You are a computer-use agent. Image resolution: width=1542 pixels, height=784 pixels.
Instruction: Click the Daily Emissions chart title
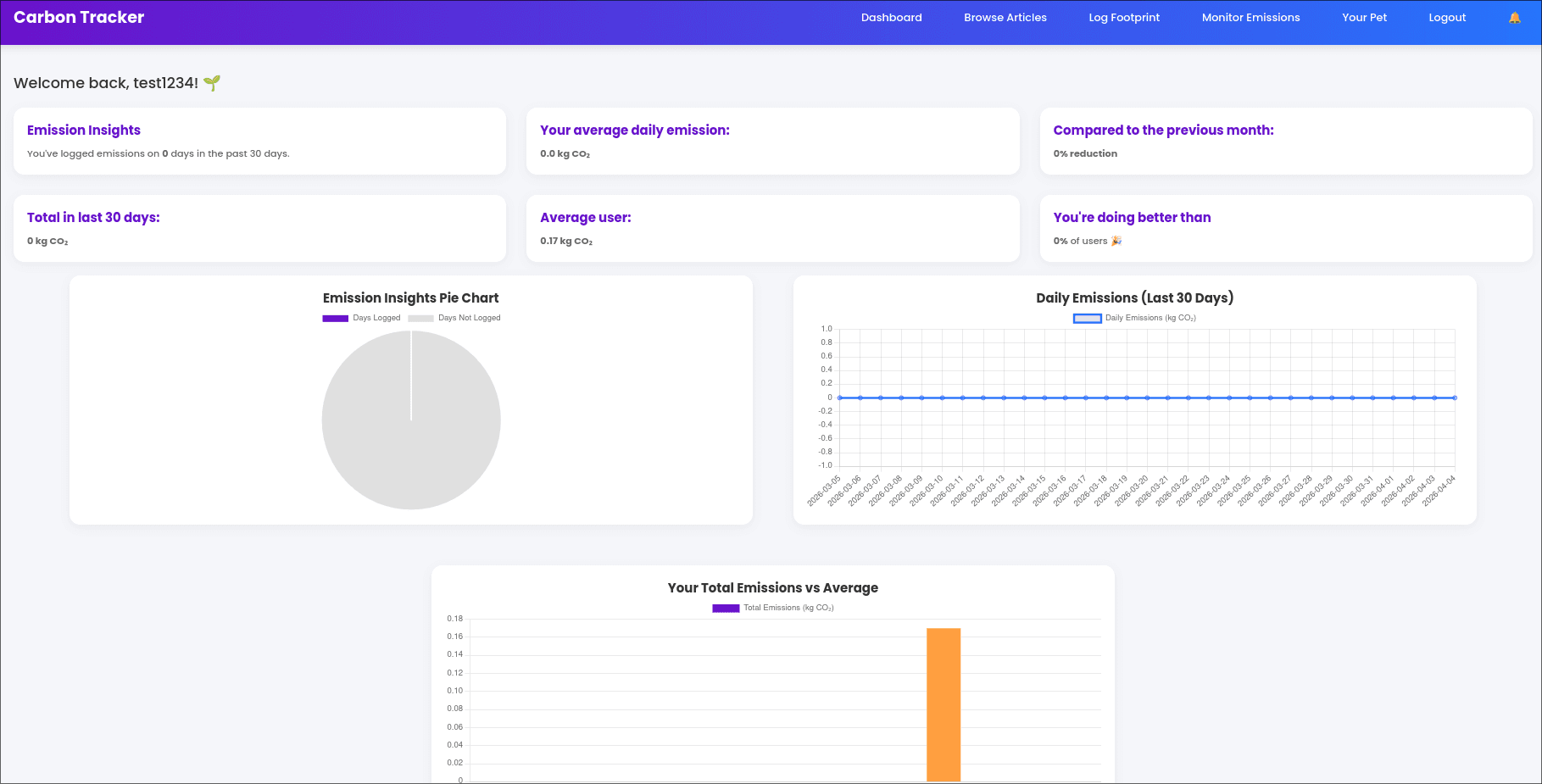(1134, 297)
